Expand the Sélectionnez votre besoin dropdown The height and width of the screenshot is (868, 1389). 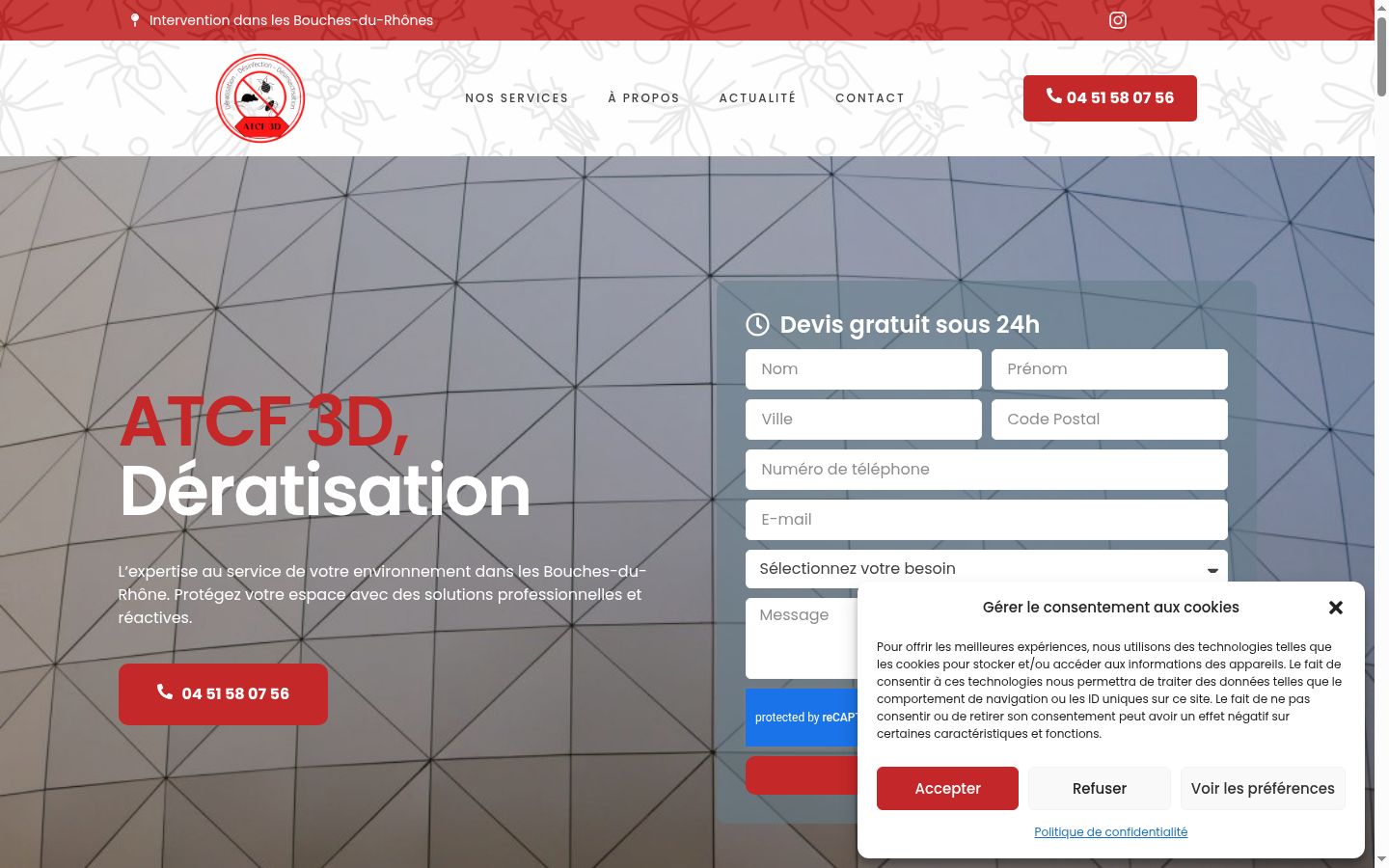pos(987,569)
